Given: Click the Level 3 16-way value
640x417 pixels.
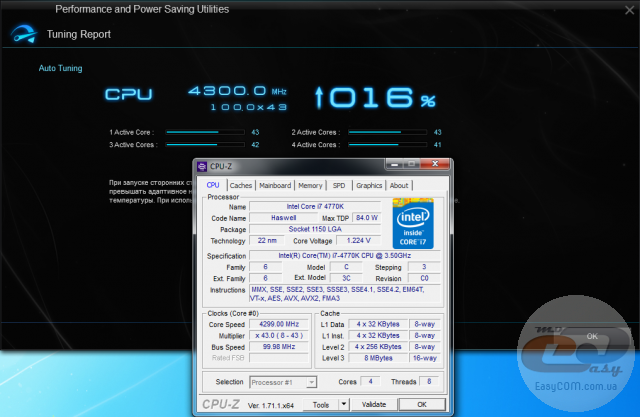Looking at the screenshot, I should pos(424,358).
